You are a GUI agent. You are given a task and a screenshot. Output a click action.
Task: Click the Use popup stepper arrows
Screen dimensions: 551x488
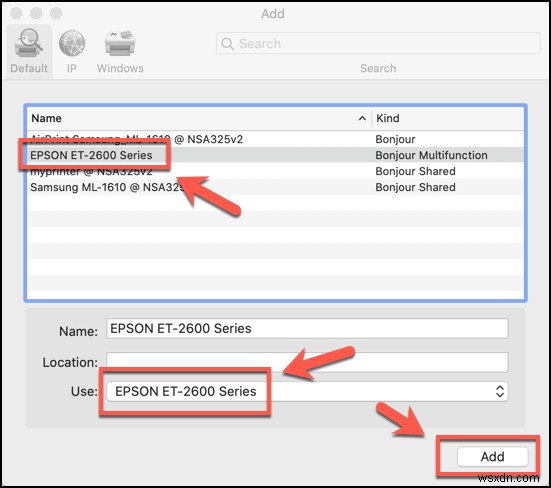pyautogui.click(x=500, y=391)
